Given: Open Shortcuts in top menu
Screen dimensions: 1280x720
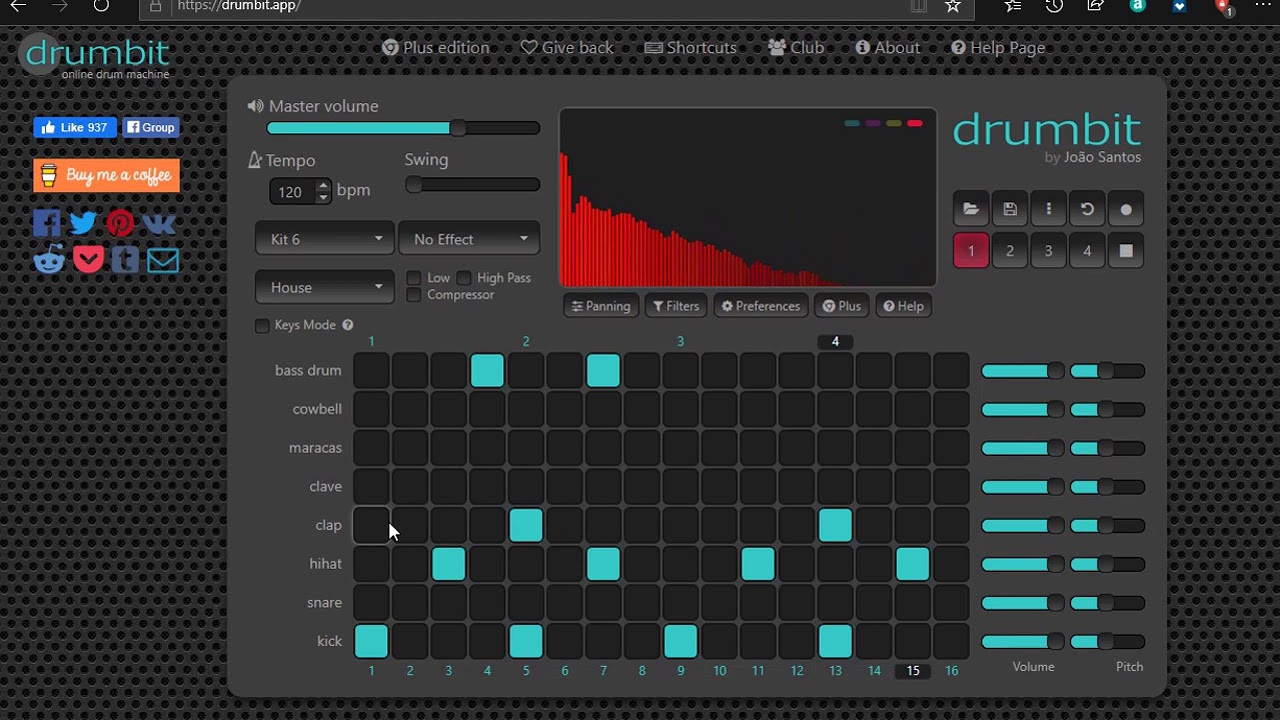Looking at the screenshot, I should tap(691, 48).
